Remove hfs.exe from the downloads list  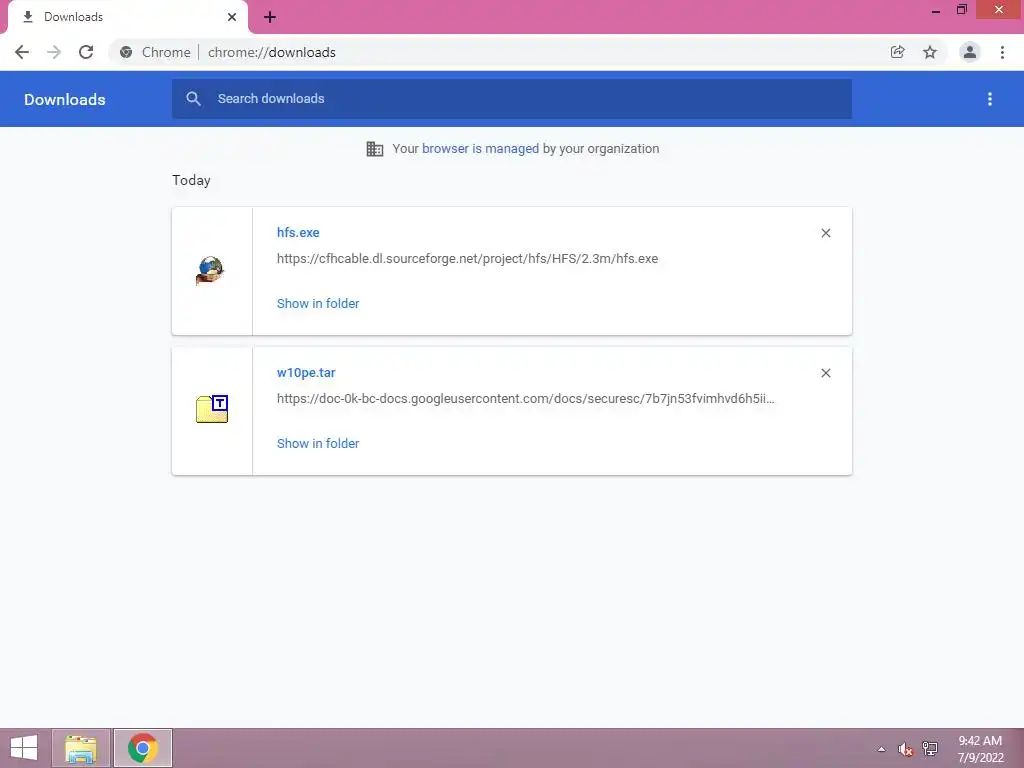[x=825, y=233]
